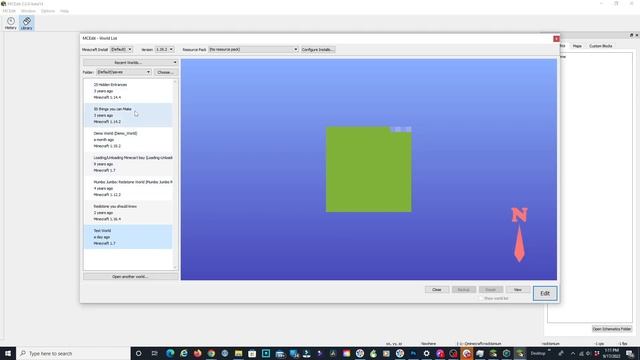Launch Microsoft Edge from taskbar
Screen dimensions: 640x360
pyautogui.click(x=170, y=353)
